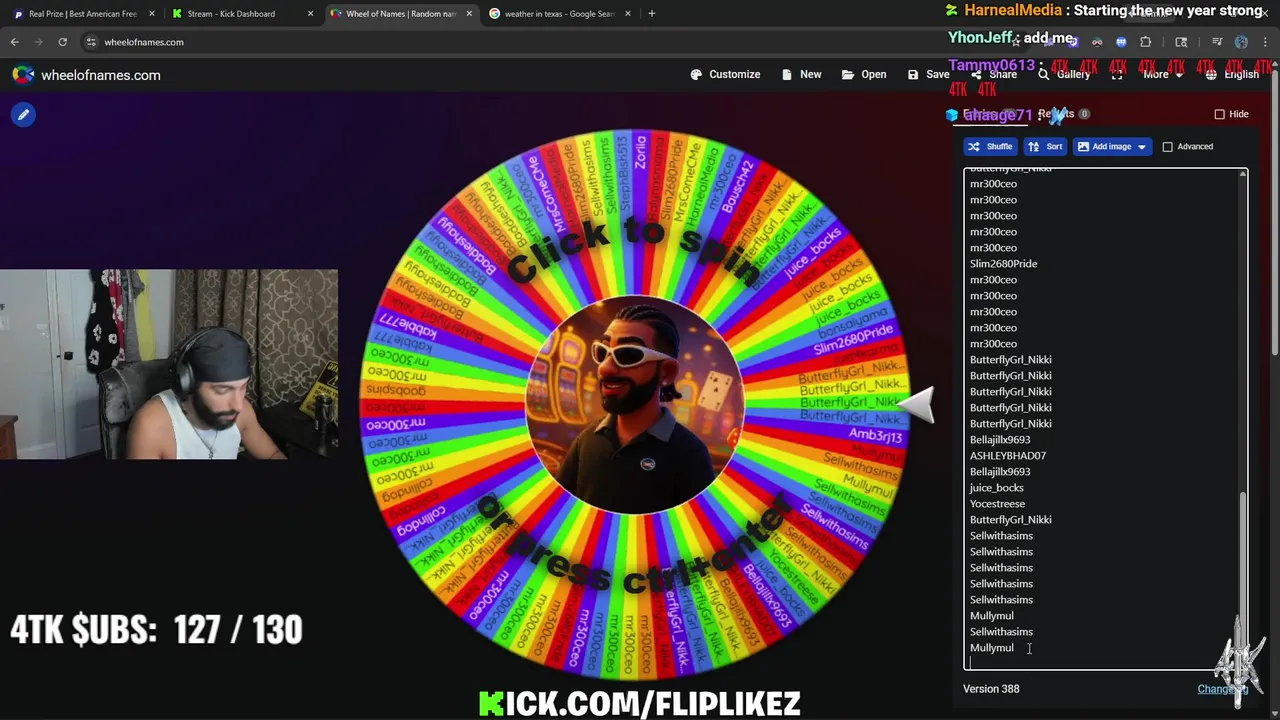
Task: Spin the wheel via center image
Action: coord(634,405)
